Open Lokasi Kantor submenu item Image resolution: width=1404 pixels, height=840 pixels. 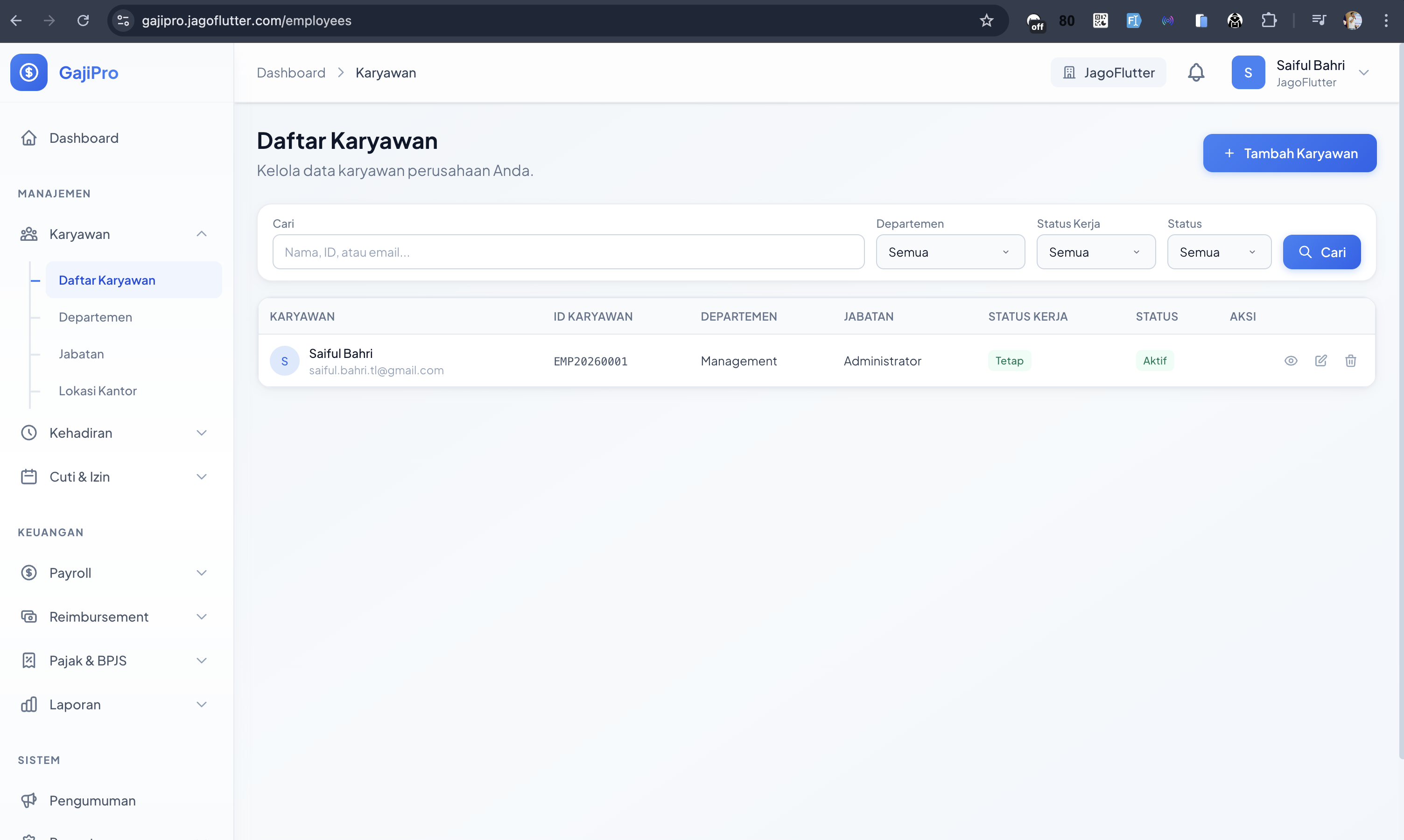coord(98,391)
